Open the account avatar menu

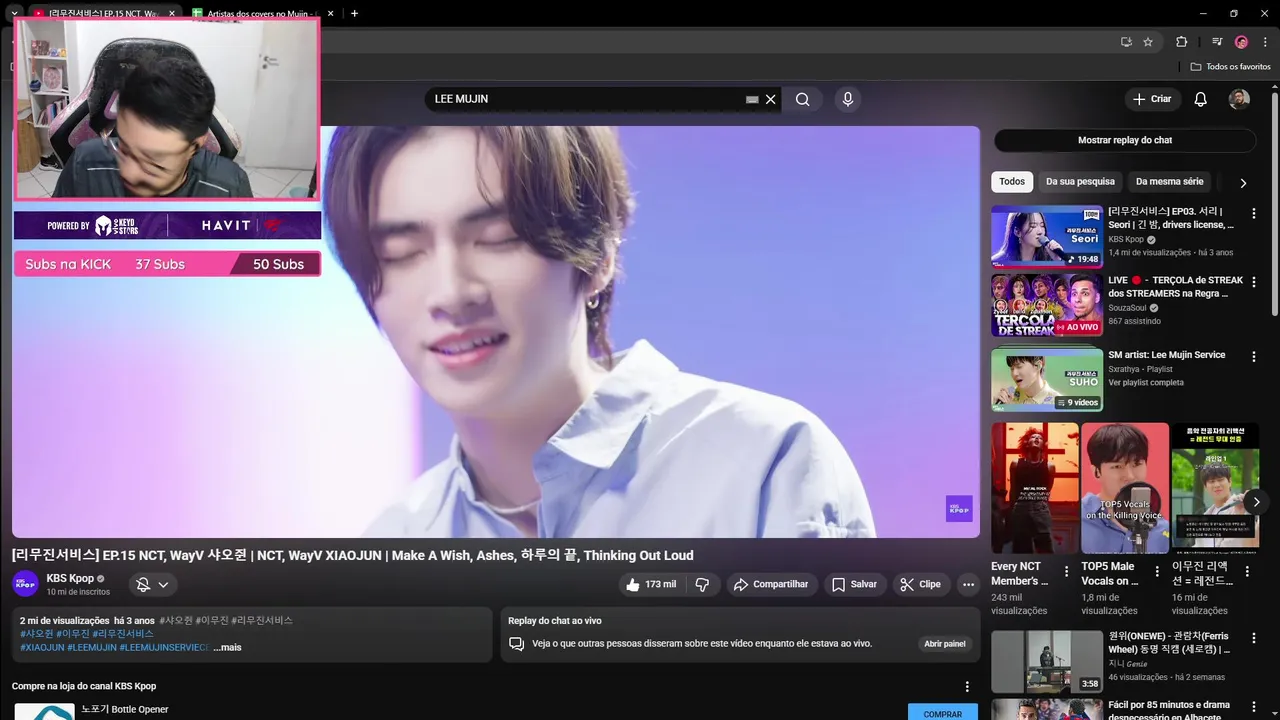tap(1239, 99)
